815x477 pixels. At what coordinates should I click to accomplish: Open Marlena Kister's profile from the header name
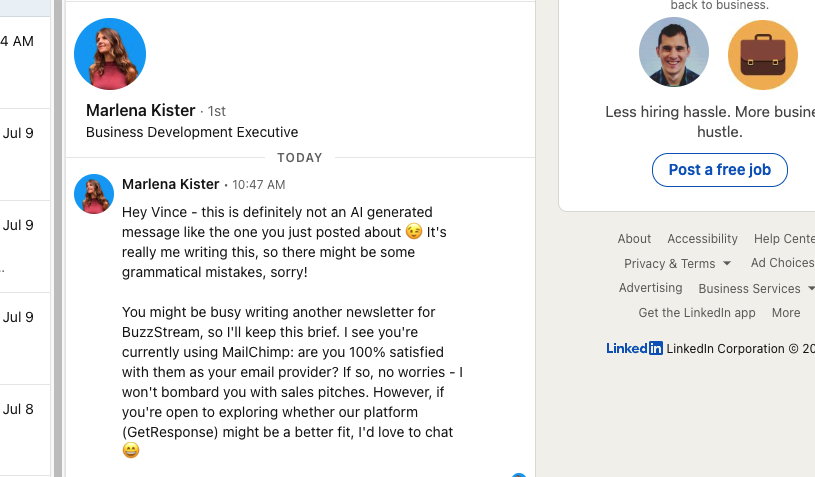(141, 111)
